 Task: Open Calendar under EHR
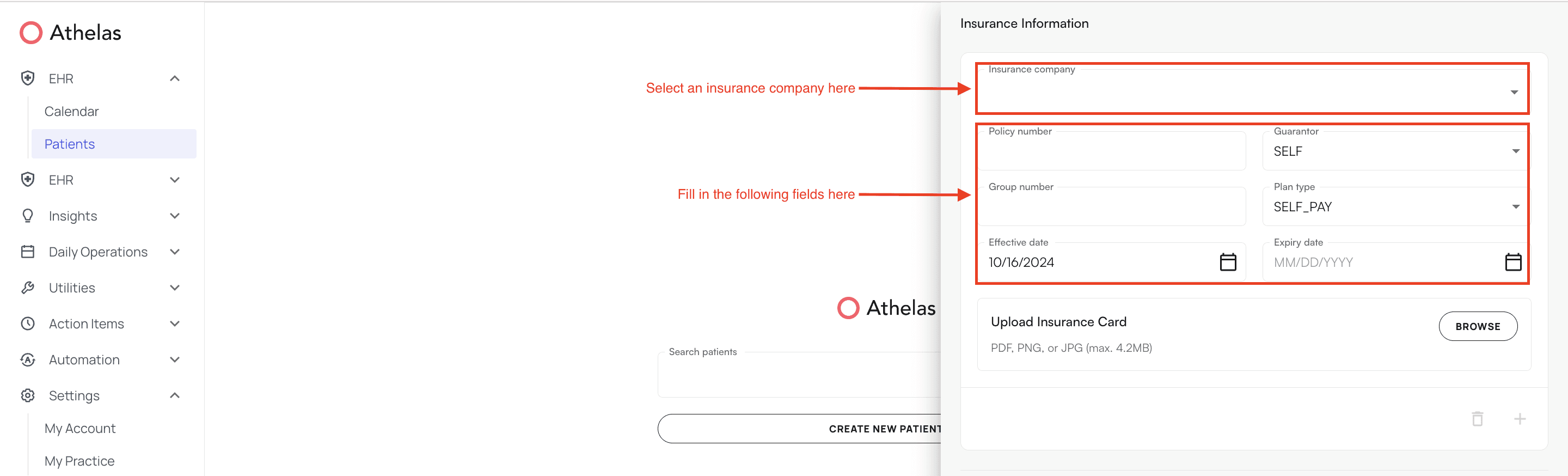click(x=71, y=111)
